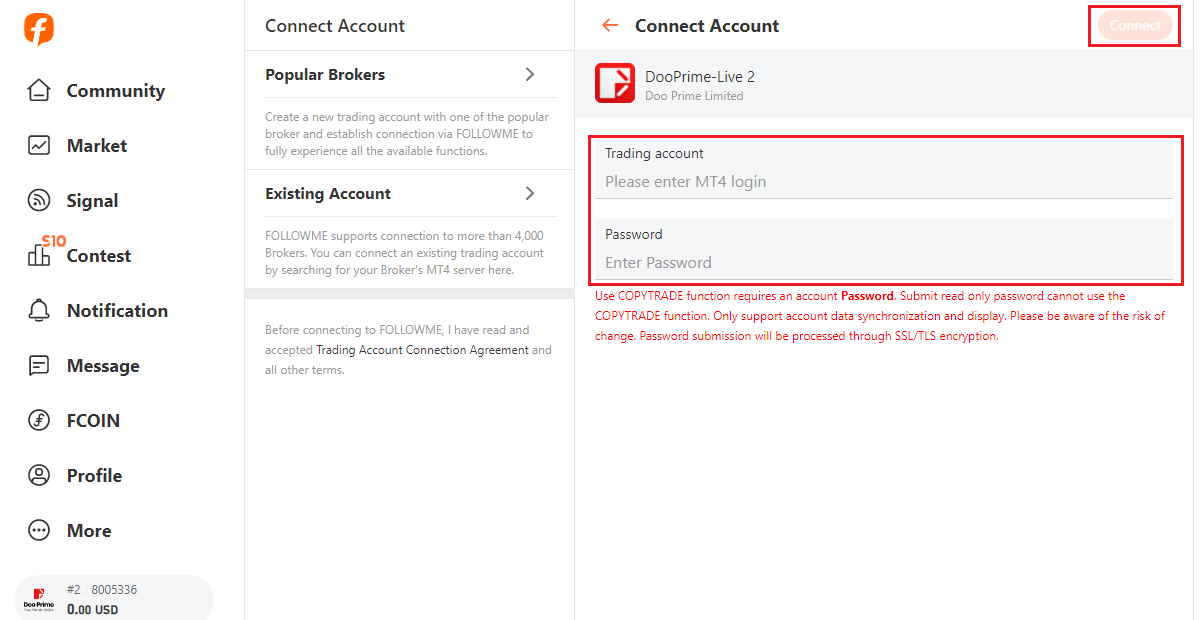Click the FCOIN coin icon
1200x620 pixels.
[x=39, y=421]
